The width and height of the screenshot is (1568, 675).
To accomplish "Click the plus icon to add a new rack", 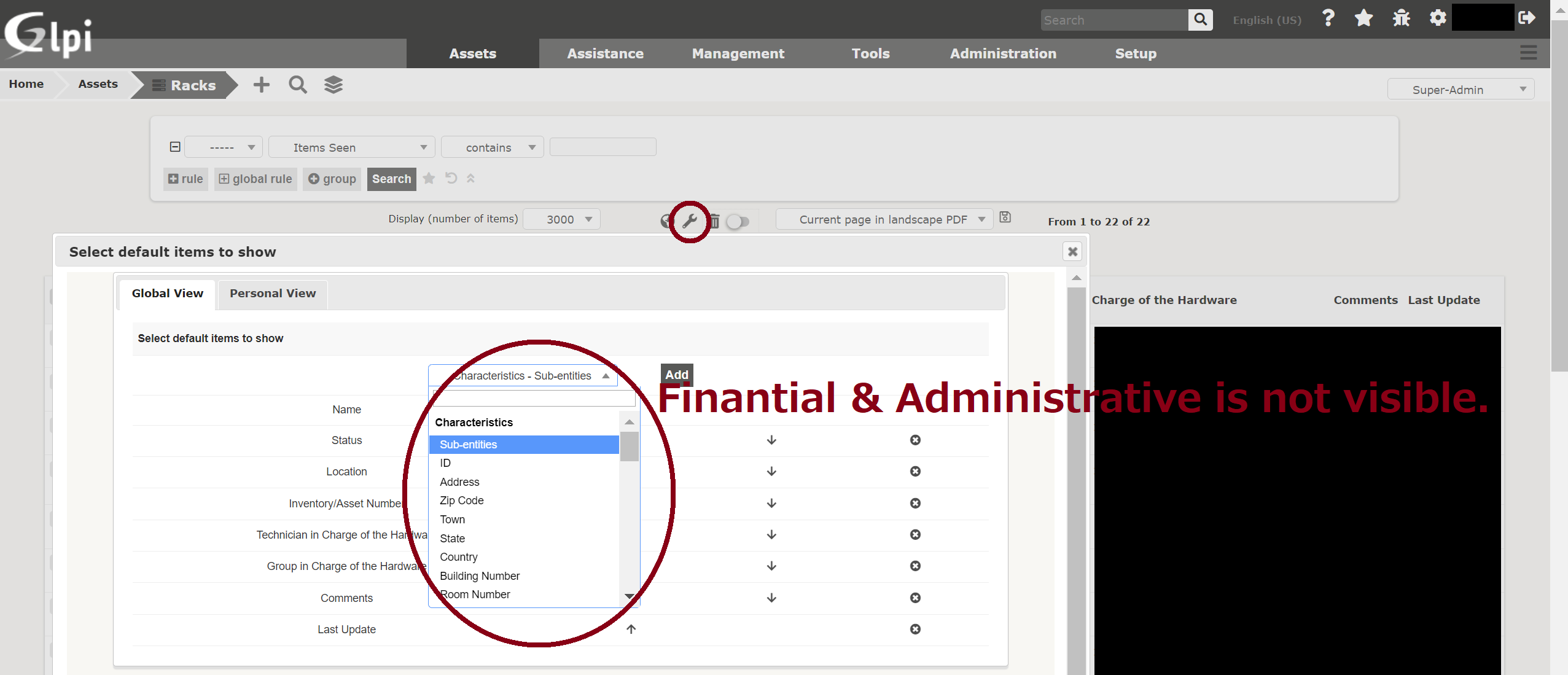I will tap(260, 84).
